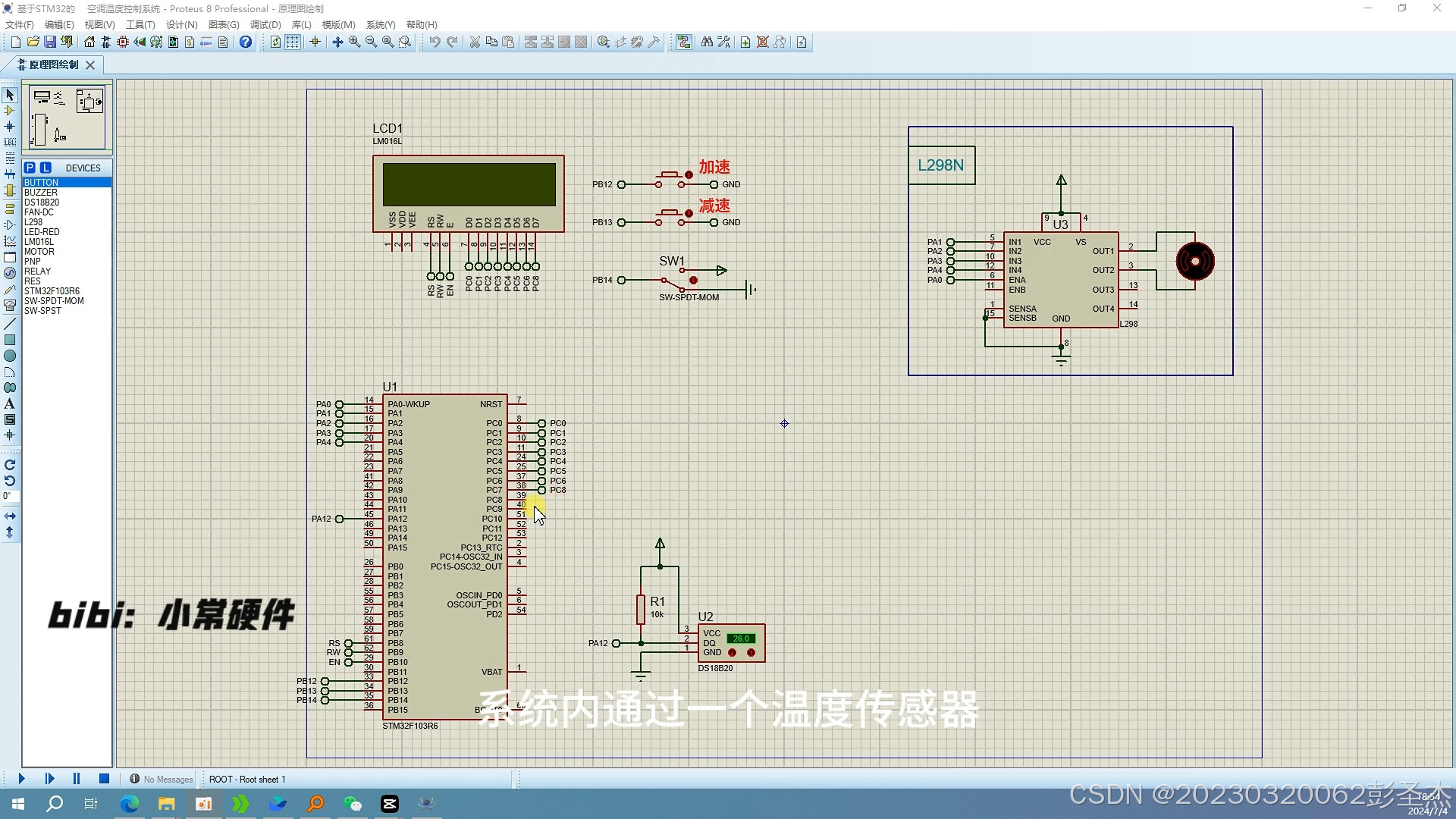Click the rotation angle input field
This screenshot has height=819, width=1456.
coord(10,497)
